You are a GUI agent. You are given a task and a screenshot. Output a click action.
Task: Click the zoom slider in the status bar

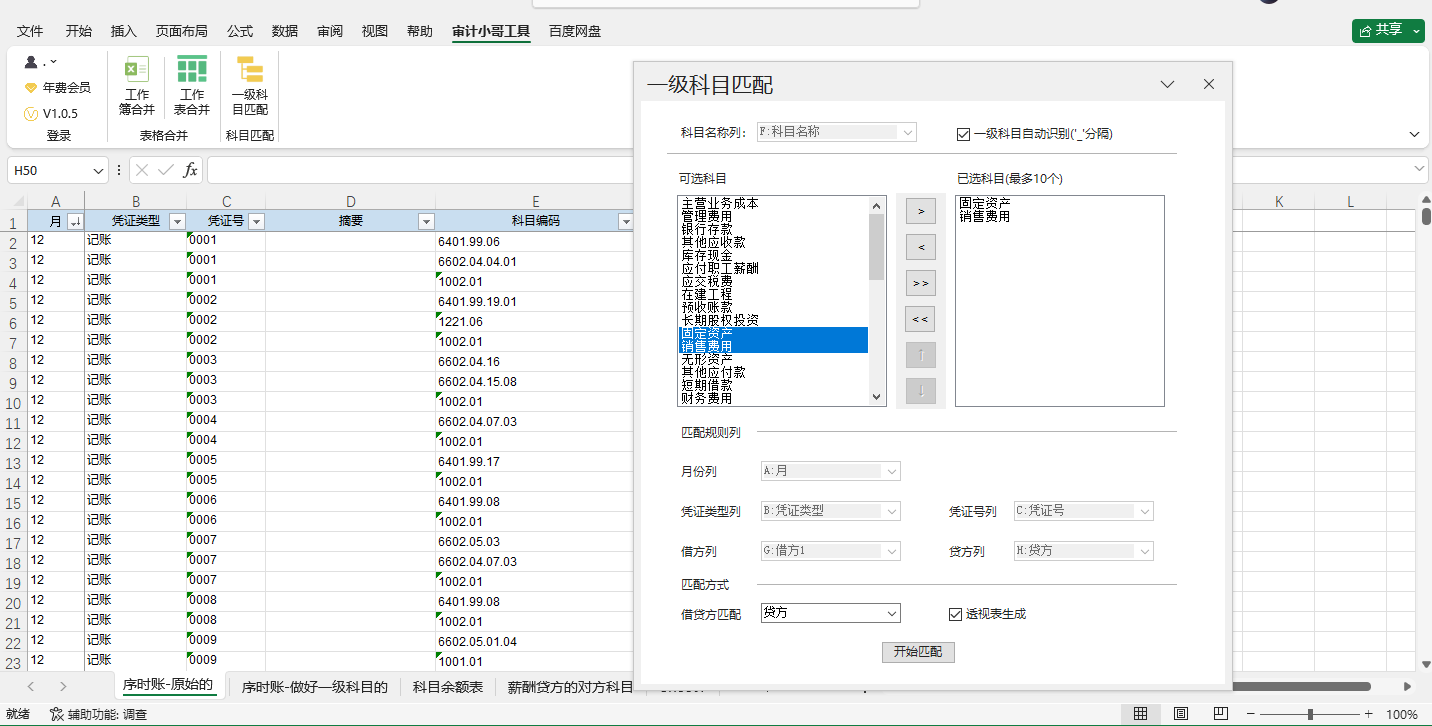click(1310, 714)
